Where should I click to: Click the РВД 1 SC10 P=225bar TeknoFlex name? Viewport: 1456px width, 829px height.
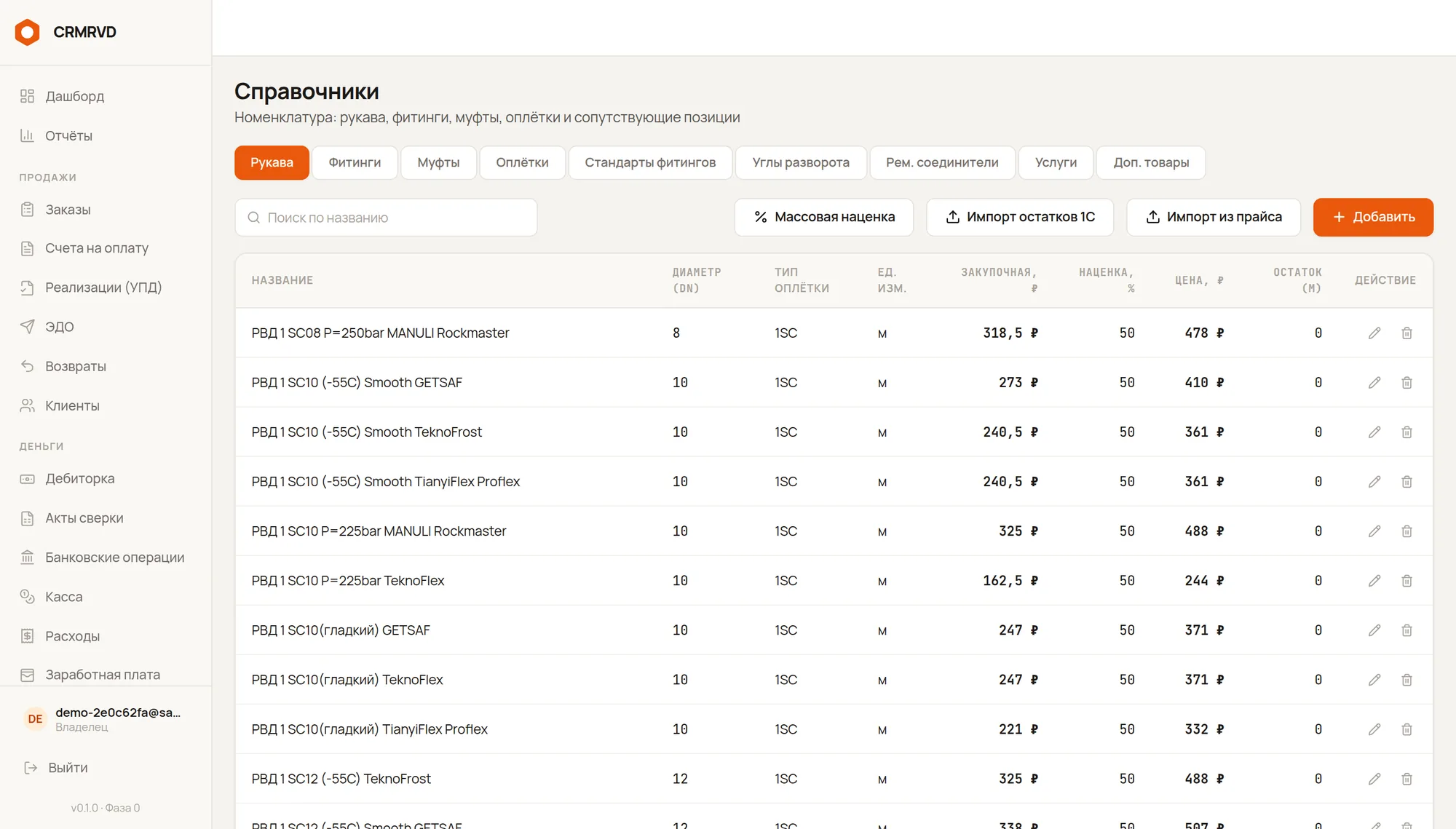click(x=348, y=581)
